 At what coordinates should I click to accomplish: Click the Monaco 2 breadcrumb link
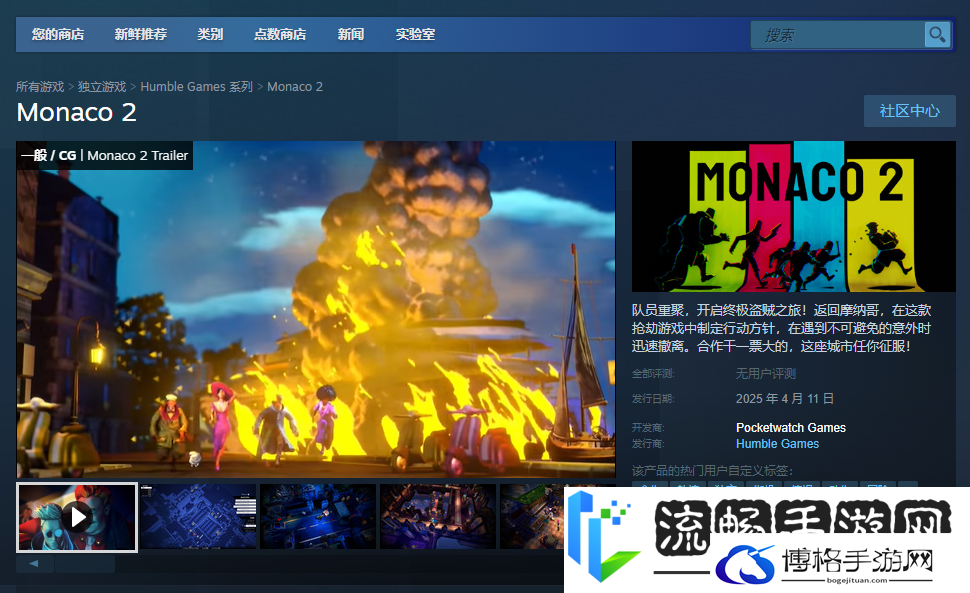[295, 87]
